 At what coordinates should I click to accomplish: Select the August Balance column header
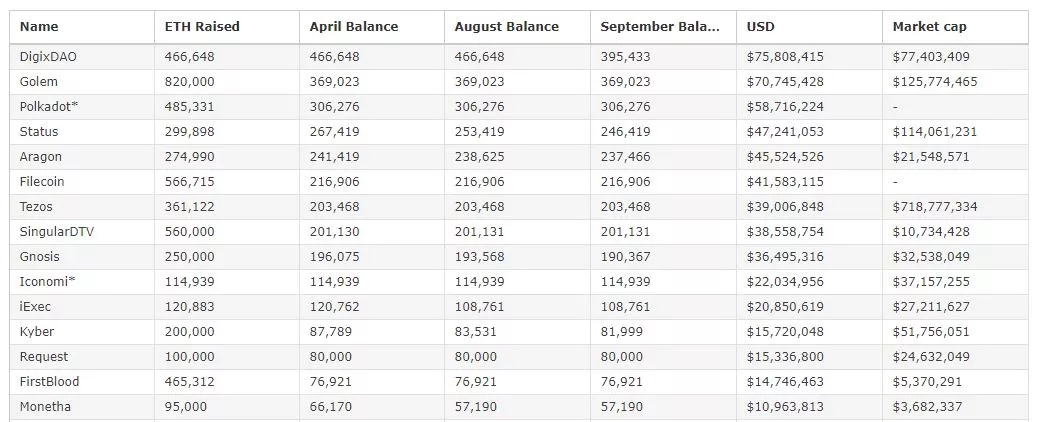click(x=506, y=27)
